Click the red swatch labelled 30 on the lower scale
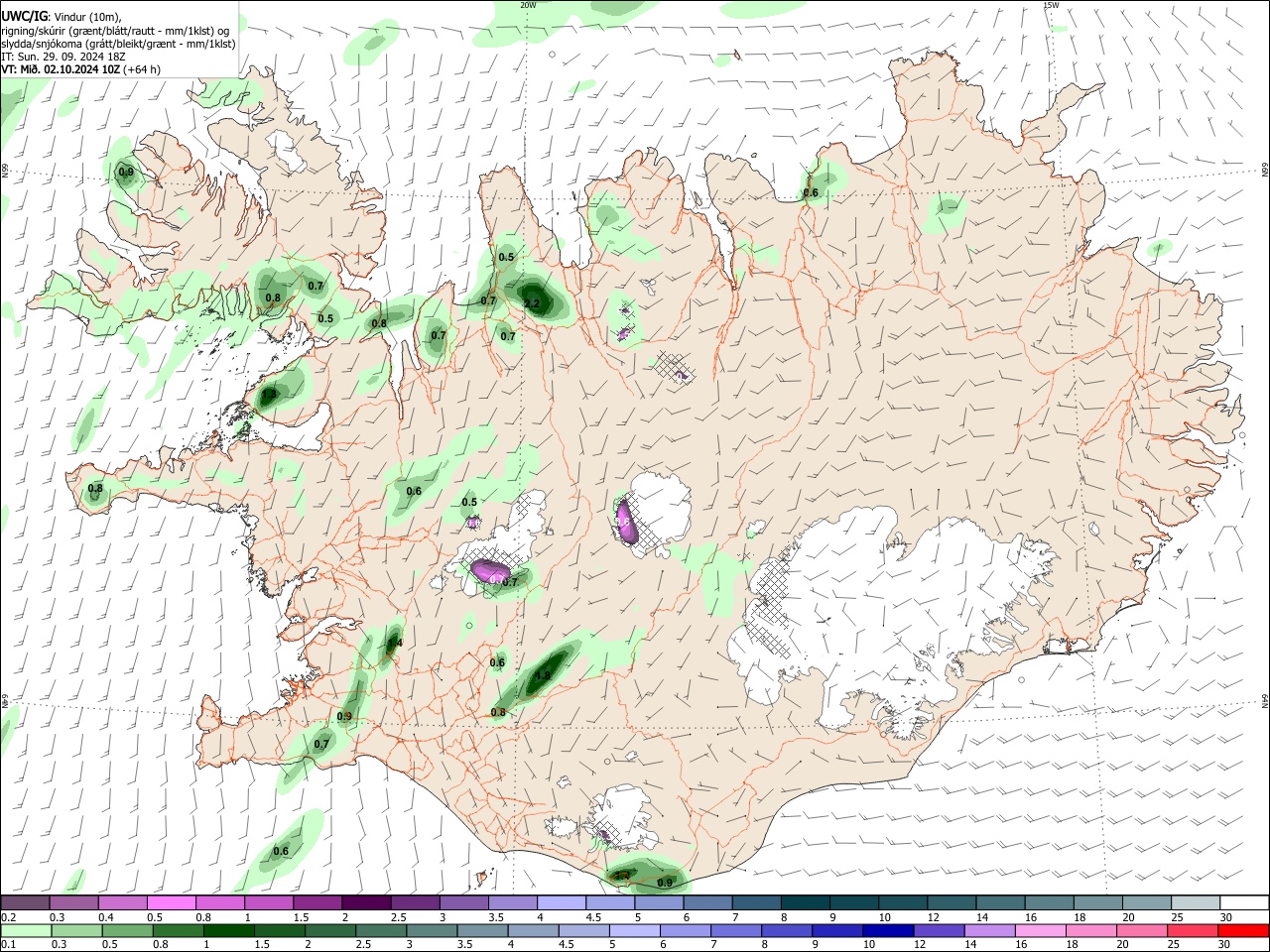 coord(1244,931)
